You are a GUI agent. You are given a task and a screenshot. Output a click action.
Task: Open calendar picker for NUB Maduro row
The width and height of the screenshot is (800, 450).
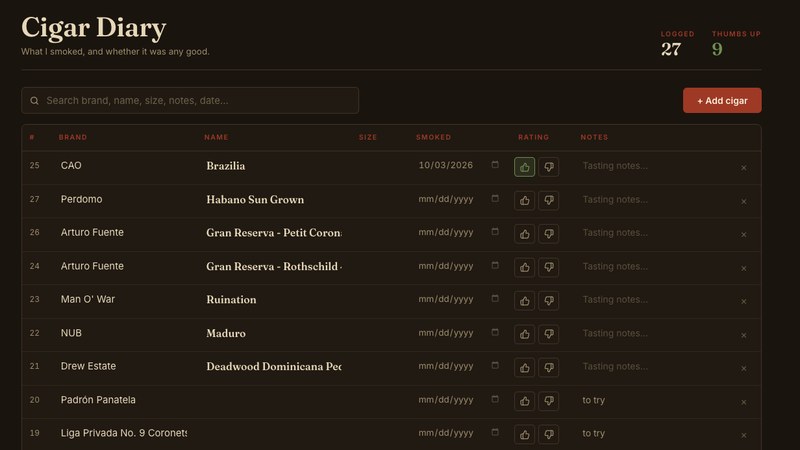[x=495, y=332]
